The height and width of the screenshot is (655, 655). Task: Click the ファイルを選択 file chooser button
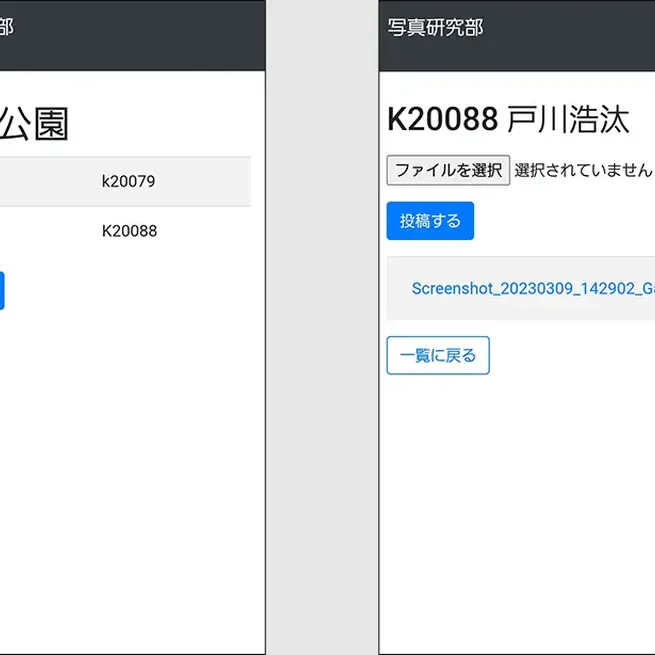click(x=448, y=170)
